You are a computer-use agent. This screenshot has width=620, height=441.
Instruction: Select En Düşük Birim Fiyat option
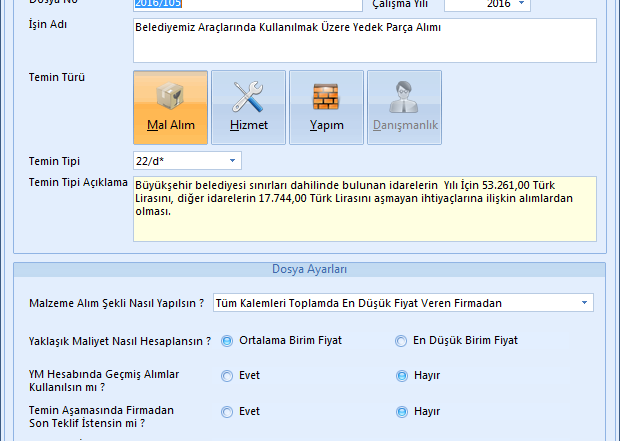point(402,341)
